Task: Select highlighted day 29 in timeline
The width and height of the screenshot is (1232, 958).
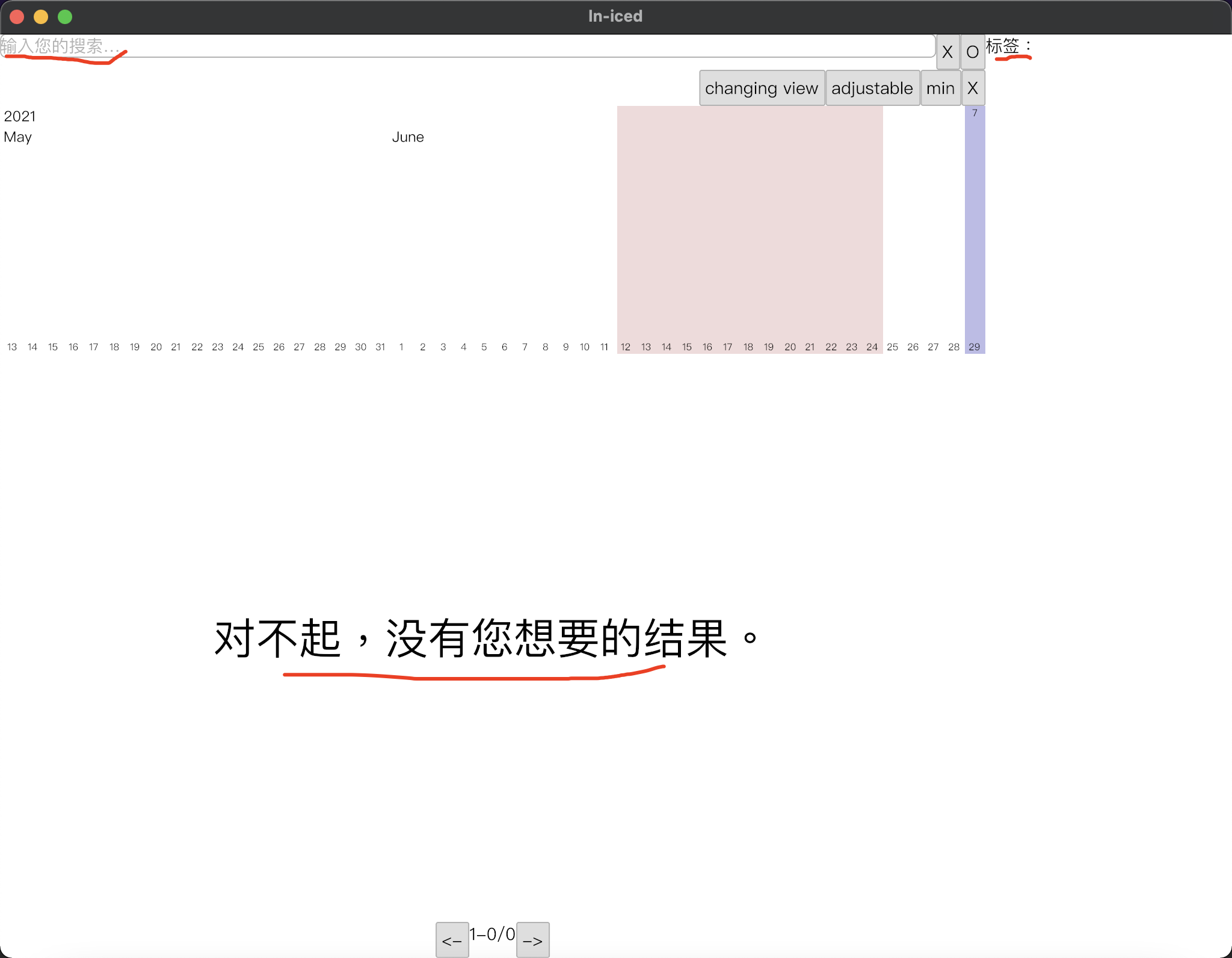Action: tap(975, 347)
